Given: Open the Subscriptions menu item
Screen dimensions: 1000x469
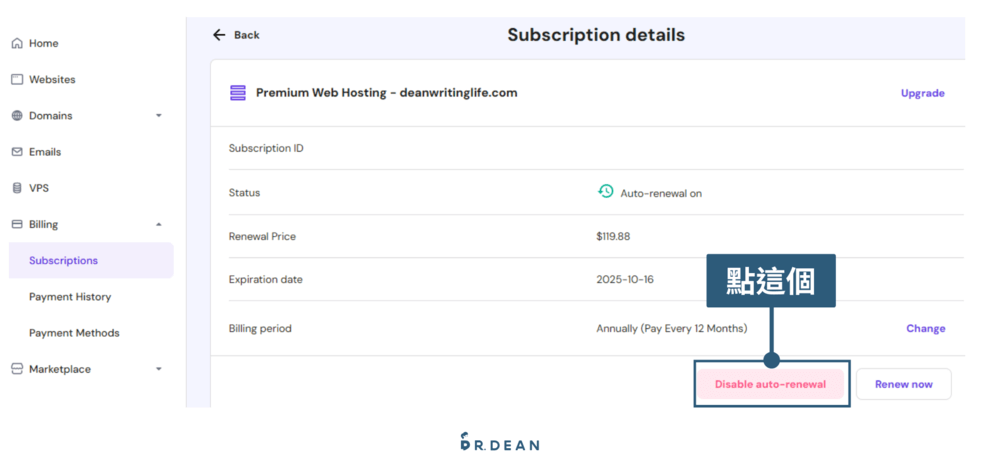Looking at the screenshot, I should click(63, 261).
